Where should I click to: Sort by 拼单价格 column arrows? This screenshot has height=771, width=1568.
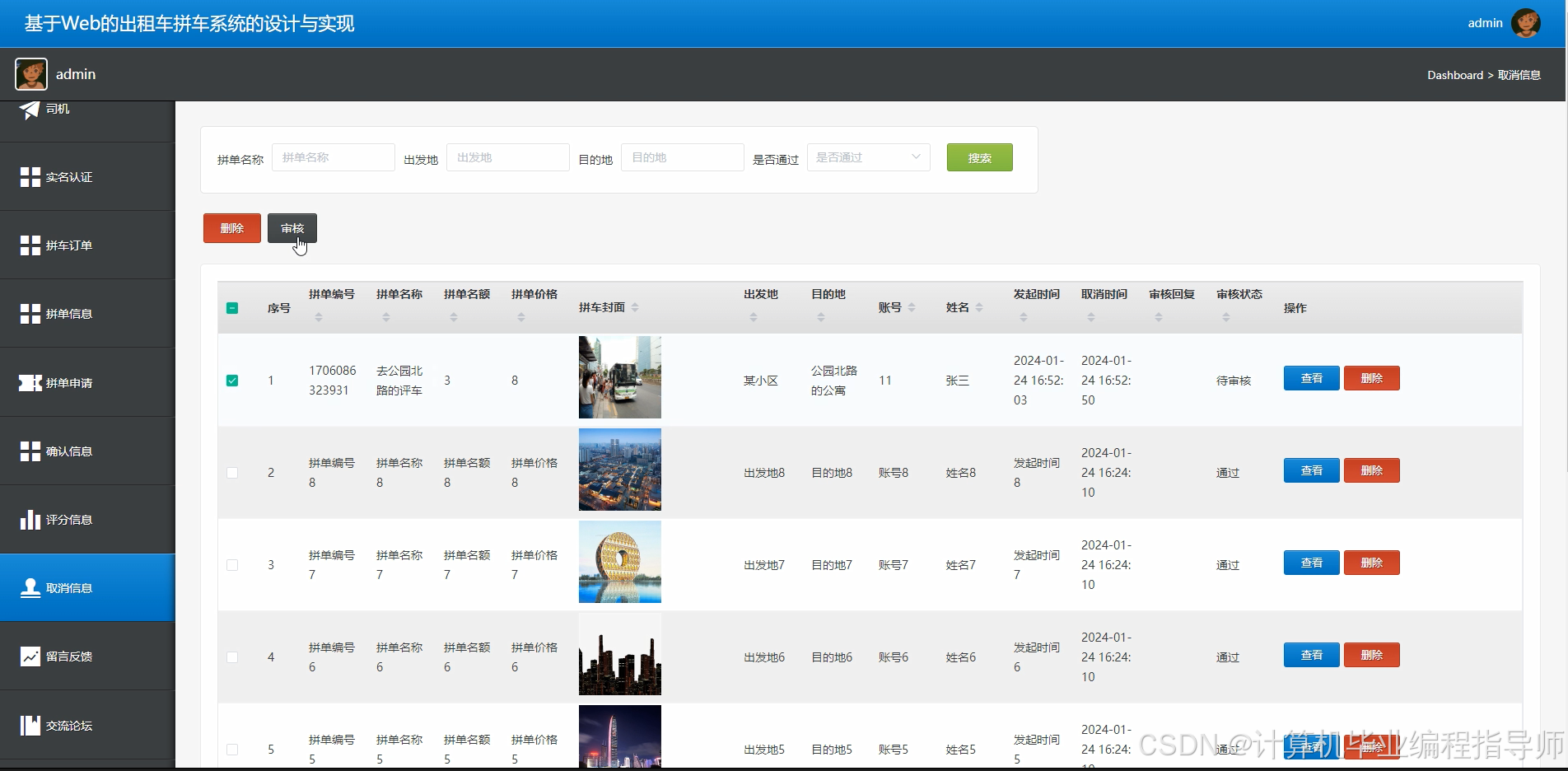(521, 317)
